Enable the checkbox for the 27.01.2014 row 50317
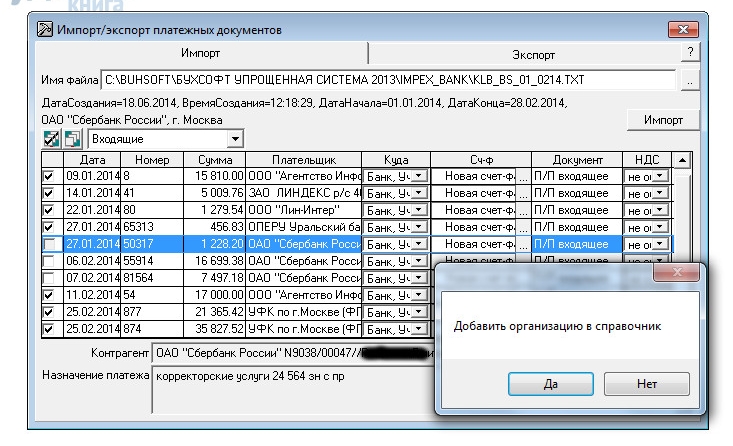This screenshot has width=733, height=446. [x=50, y=244]
